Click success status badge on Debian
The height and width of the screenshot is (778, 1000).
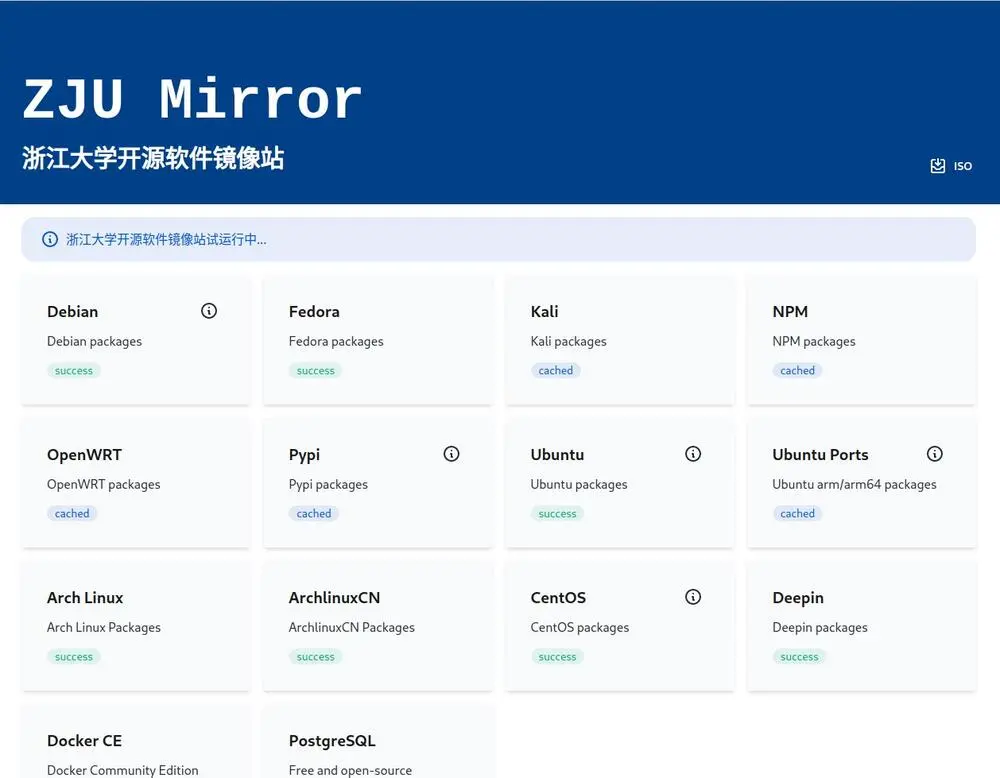pos(74,371)
